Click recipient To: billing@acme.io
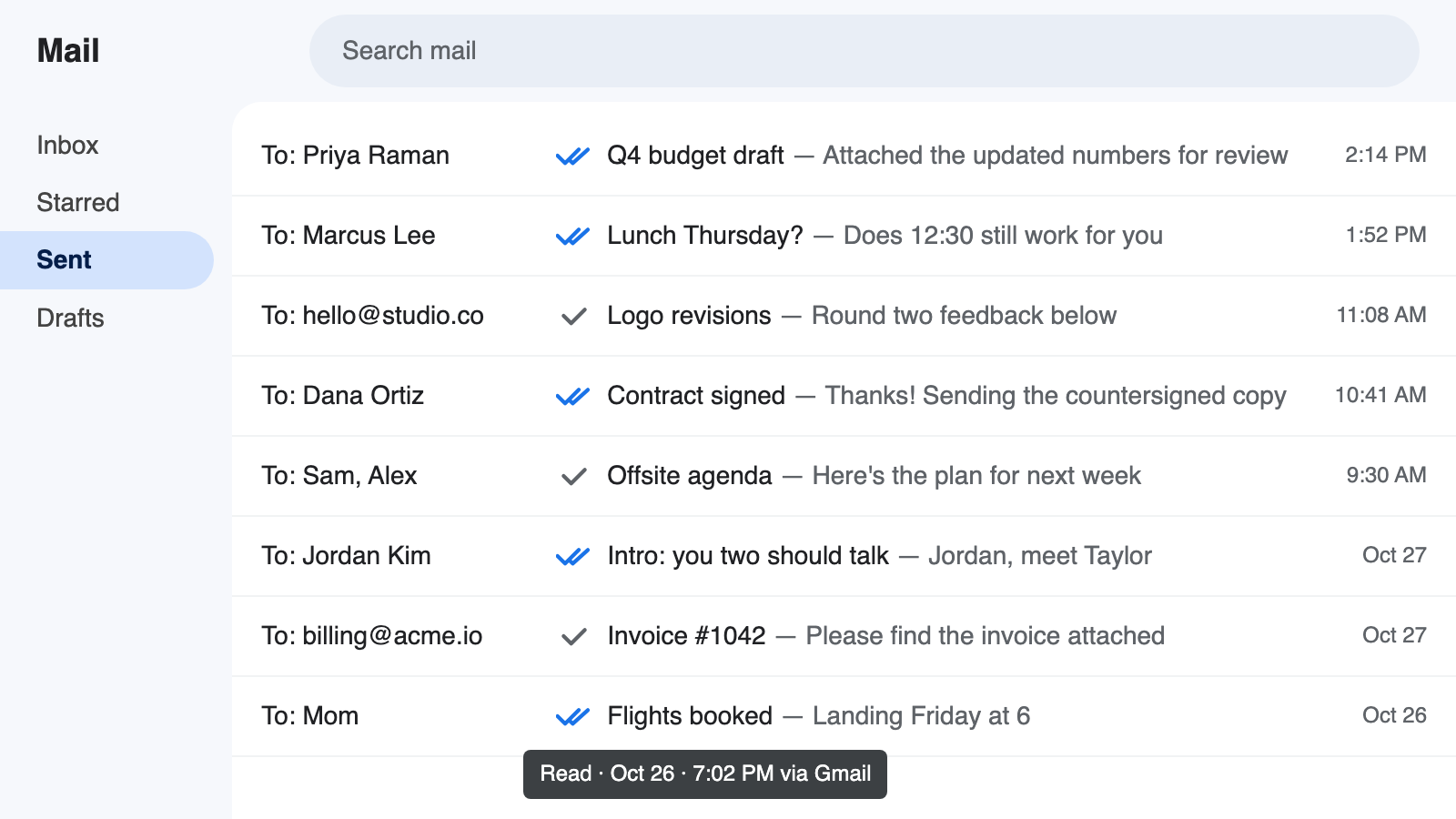This screenshot has width=1456, height=819. pos(372,636)
